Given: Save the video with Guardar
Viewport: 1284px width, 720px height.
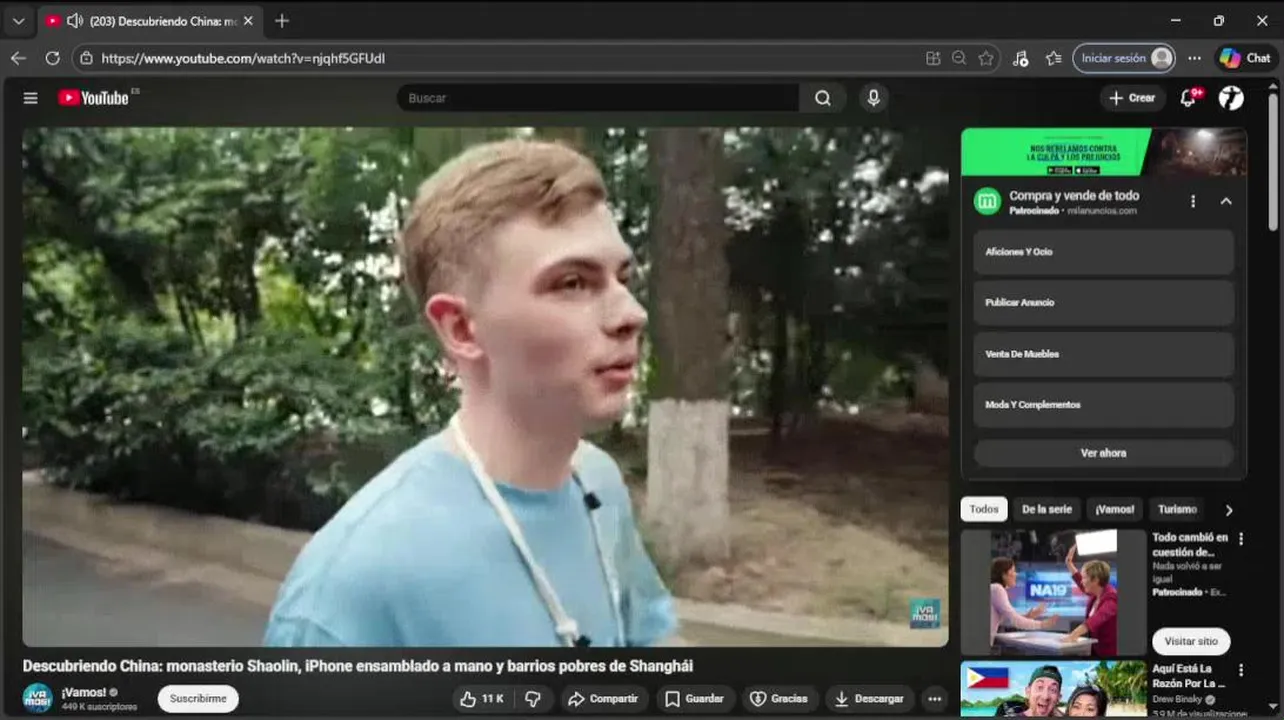Looking at the screenshot, I should coord(694,699).
